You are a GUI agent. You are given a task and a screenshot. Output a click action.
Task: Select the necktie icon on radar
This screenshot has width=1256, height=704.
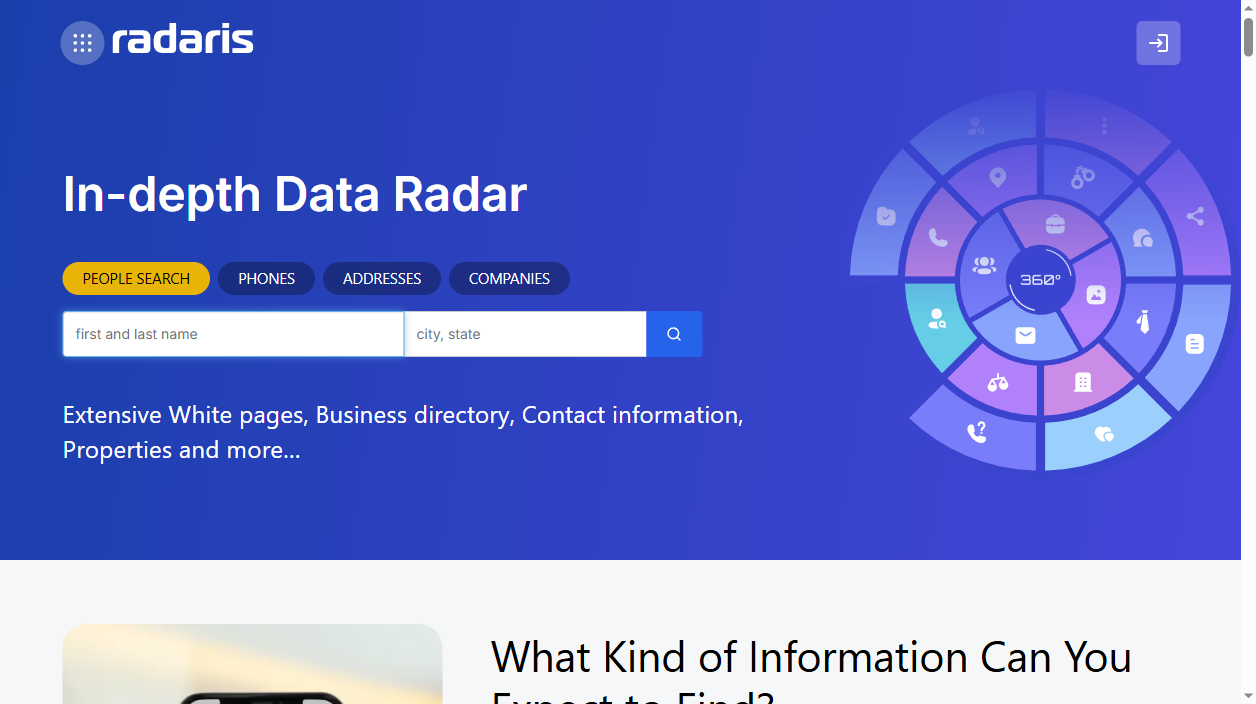pyautogui.click(x=1143, y=322)
